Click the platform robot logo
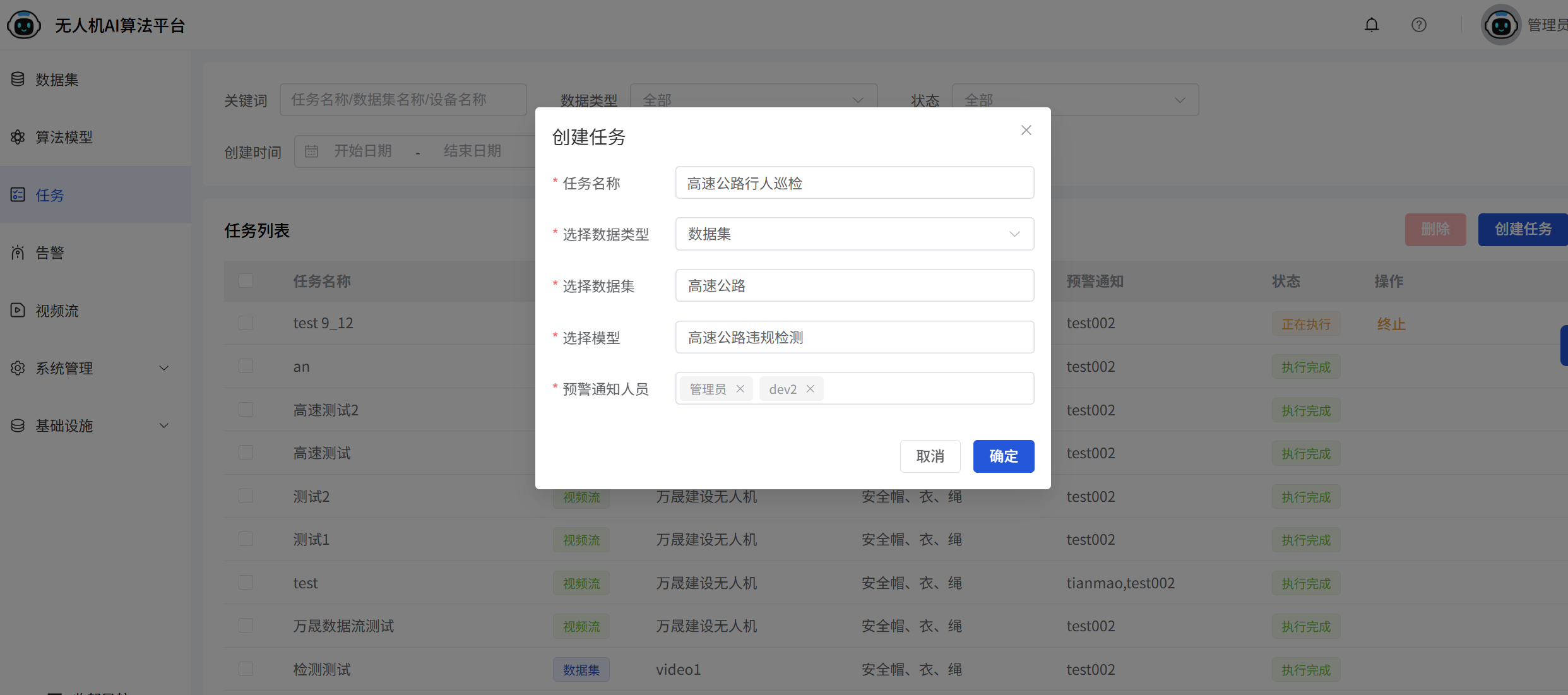The height and width of the screenshot is (695, 1568). (x=24, y=25)
